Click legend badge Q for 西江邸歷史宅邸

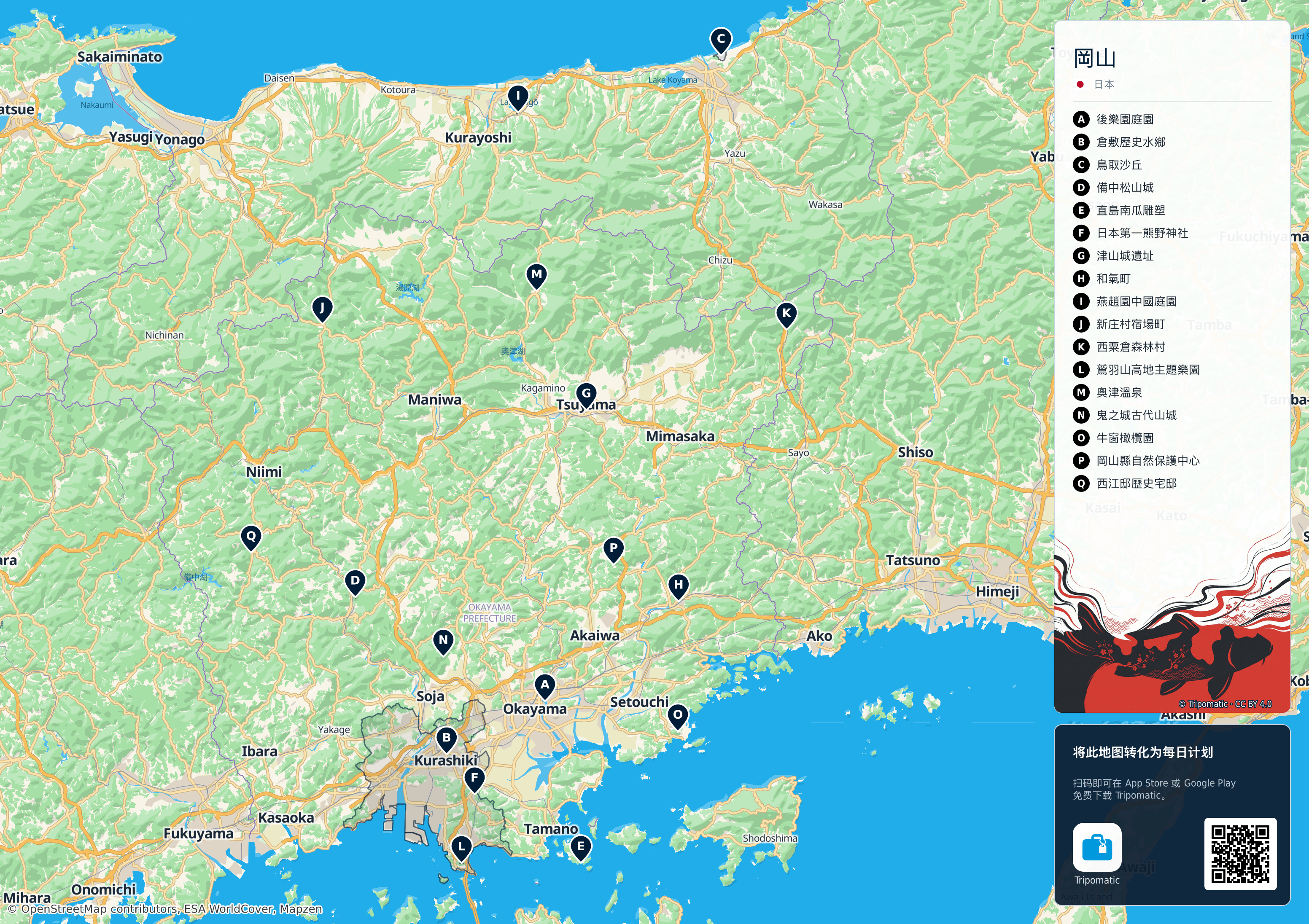coord(1081,483)
